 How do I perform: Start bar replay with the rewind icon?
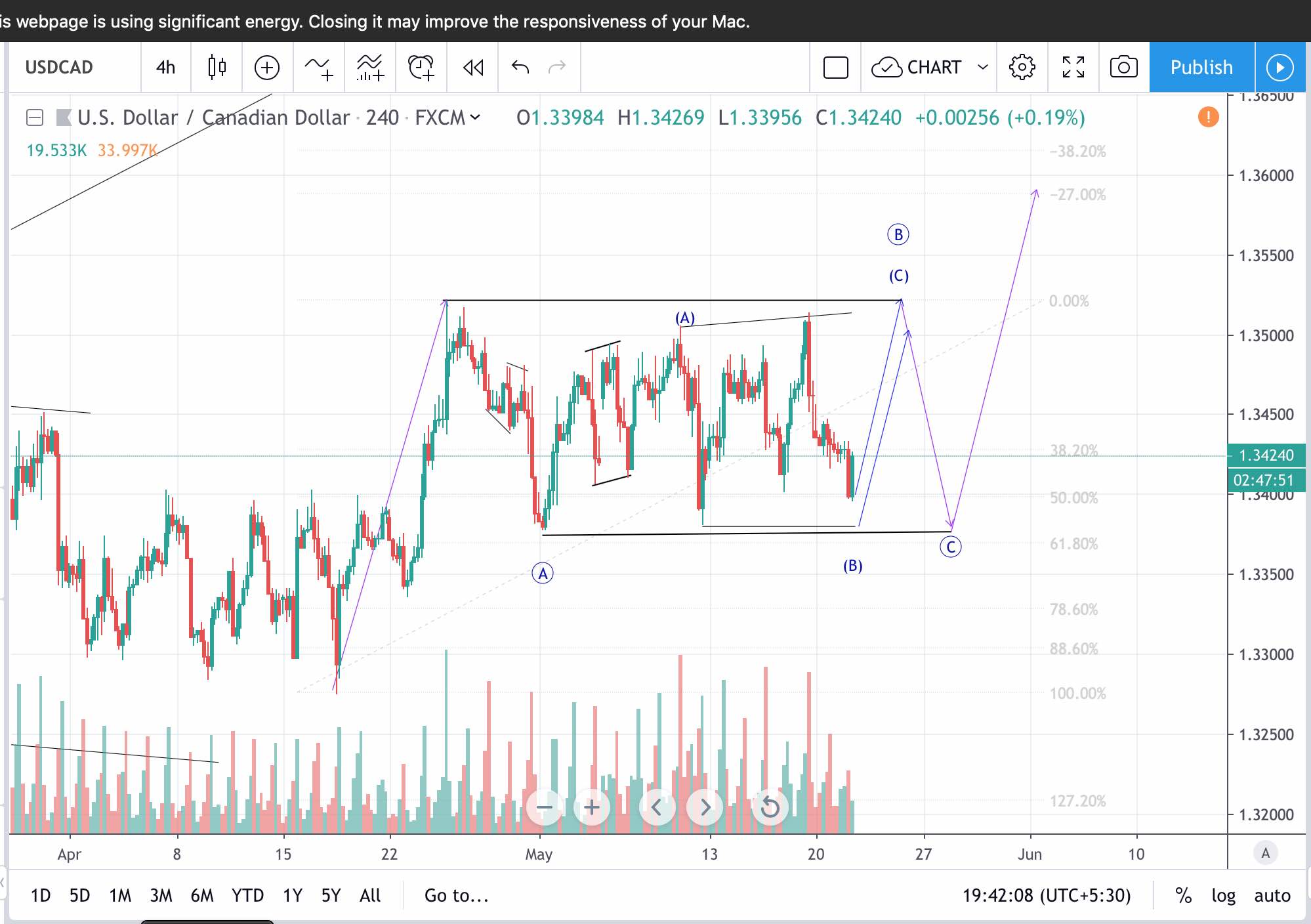pyautogui.click(x=472, y=67)
